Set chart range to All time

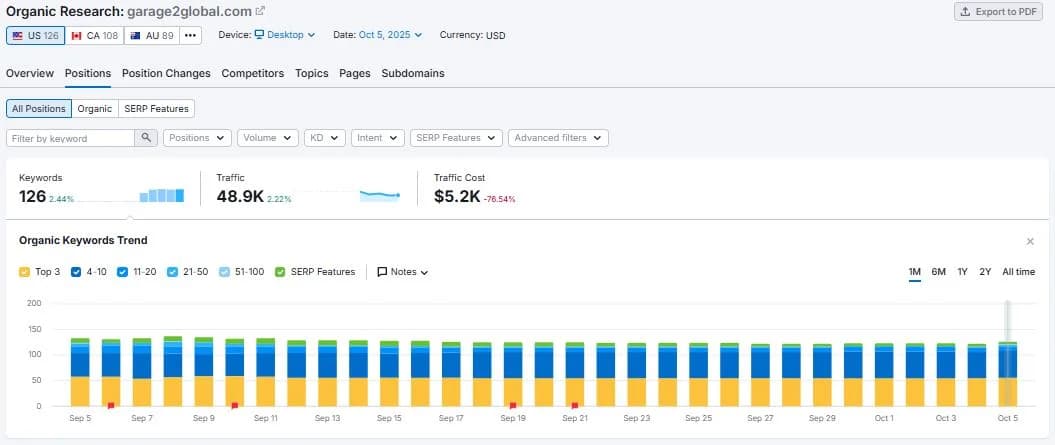[1019, 272]
